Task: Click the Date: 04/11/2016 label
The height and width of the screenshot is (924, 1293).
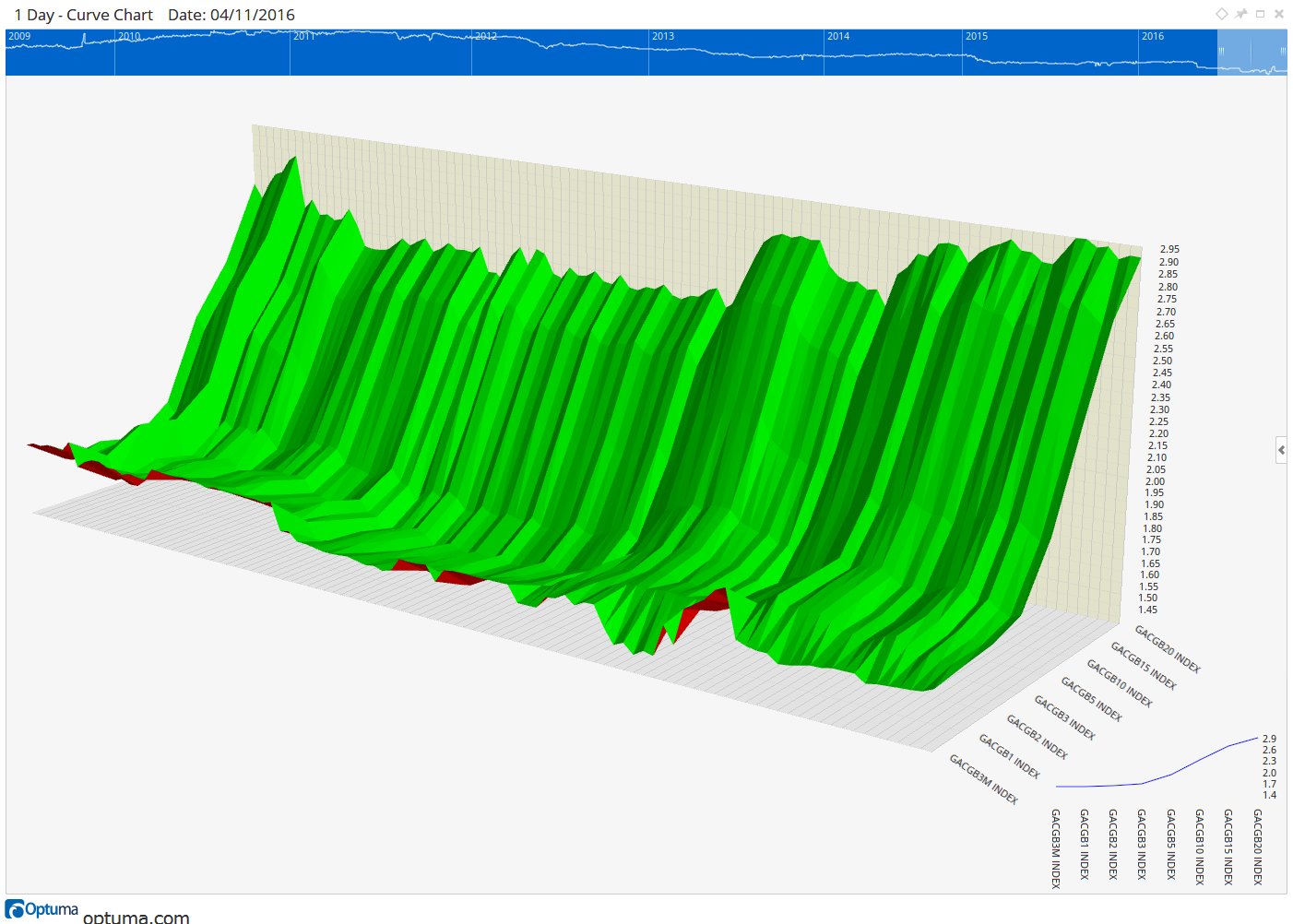Action: [x=231, y=15]
